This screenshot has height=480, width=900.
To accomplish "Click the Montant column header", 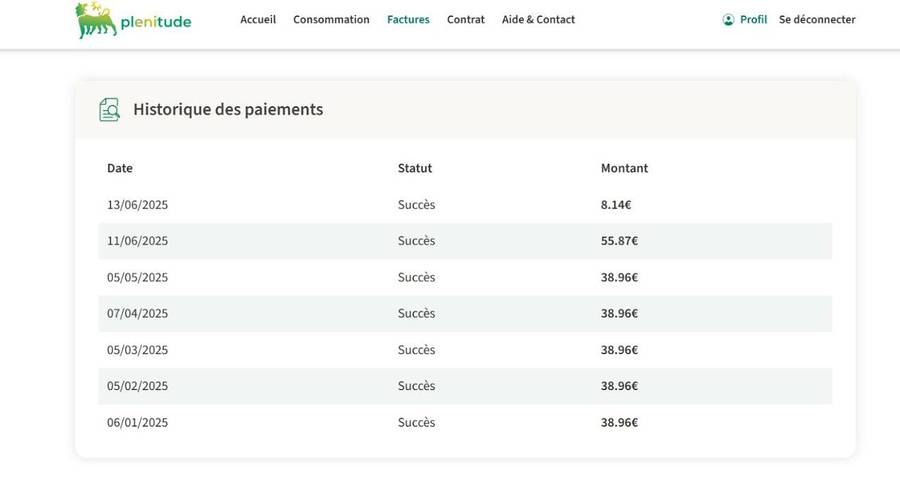I will (624, 168).
